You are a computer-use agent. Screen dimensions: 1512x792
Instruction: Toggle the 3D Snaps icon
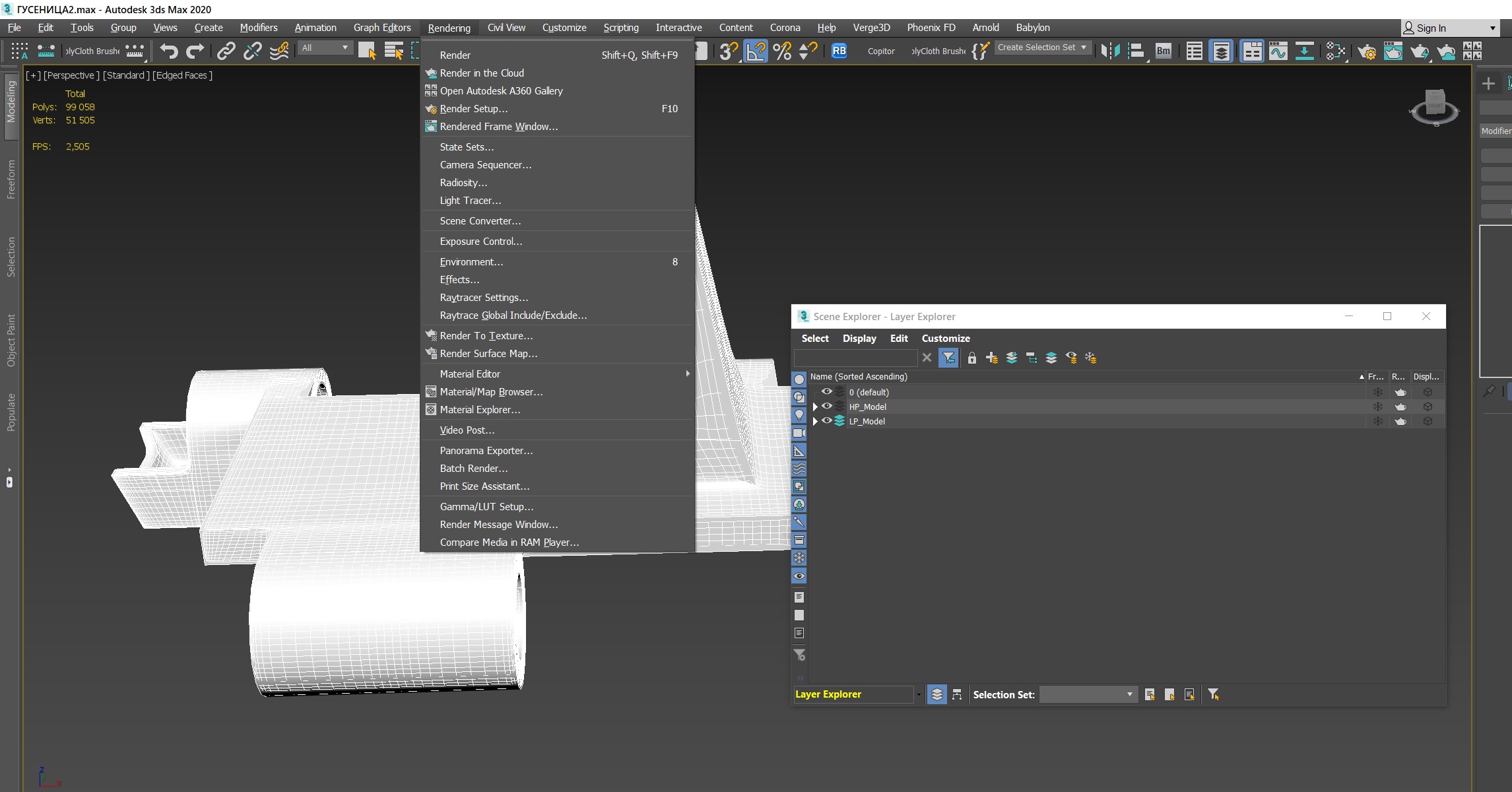click(729, 51)
